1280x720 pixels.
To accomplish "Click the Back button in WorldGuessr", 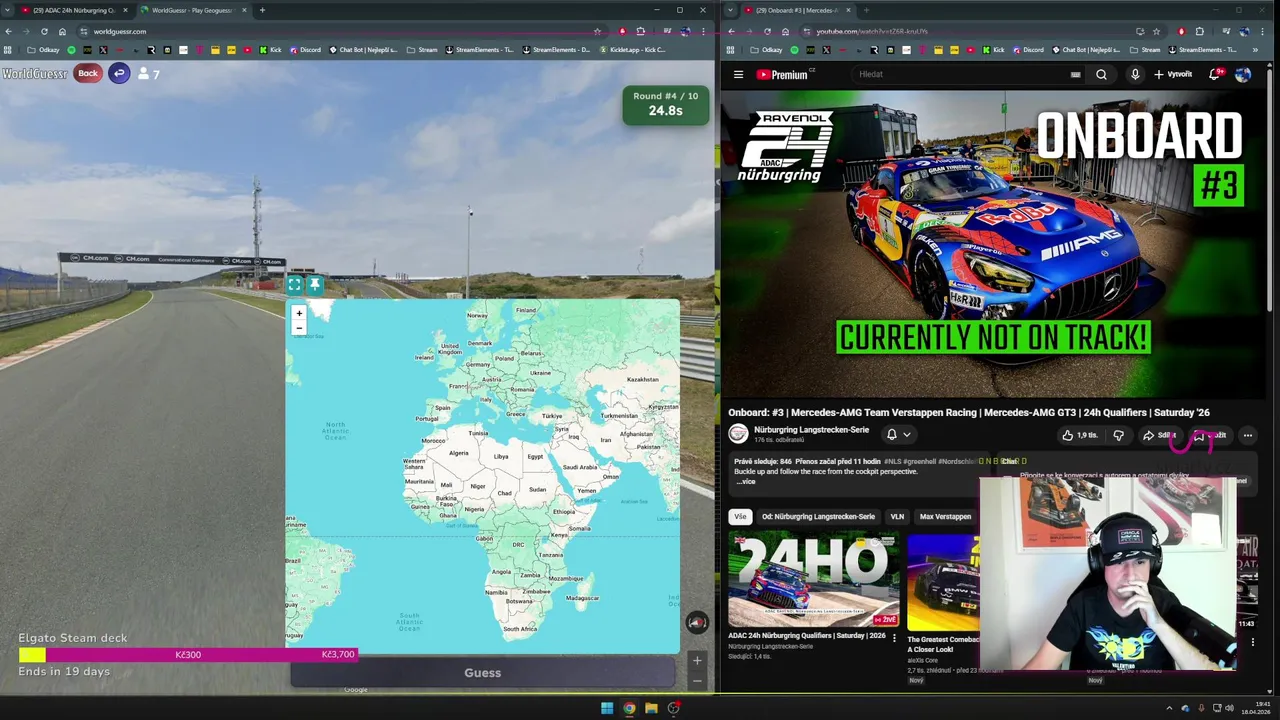I will [x=88, y=73].
